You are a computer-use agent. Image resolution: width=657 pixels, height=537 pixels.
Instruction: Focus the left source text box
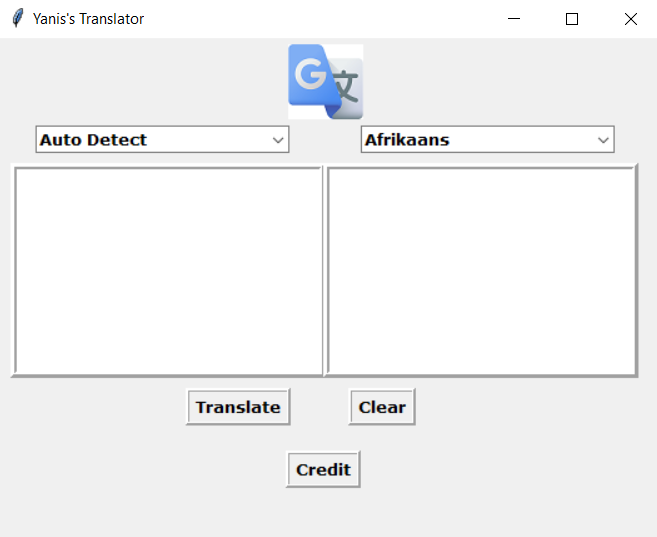point(167,271)
